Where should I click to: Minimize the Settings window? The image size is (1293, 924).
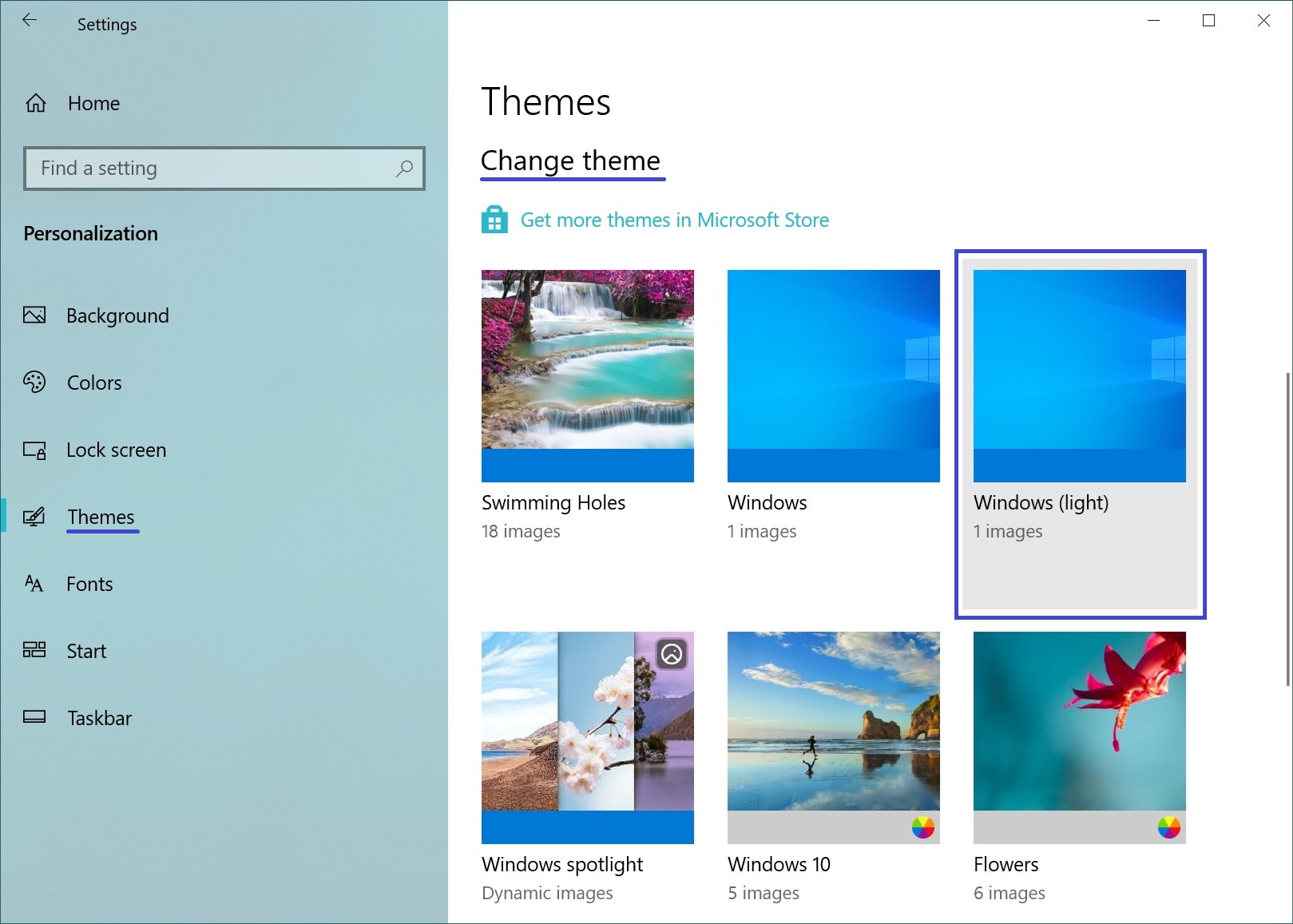pyautogui.click(x=1153, y=21)
